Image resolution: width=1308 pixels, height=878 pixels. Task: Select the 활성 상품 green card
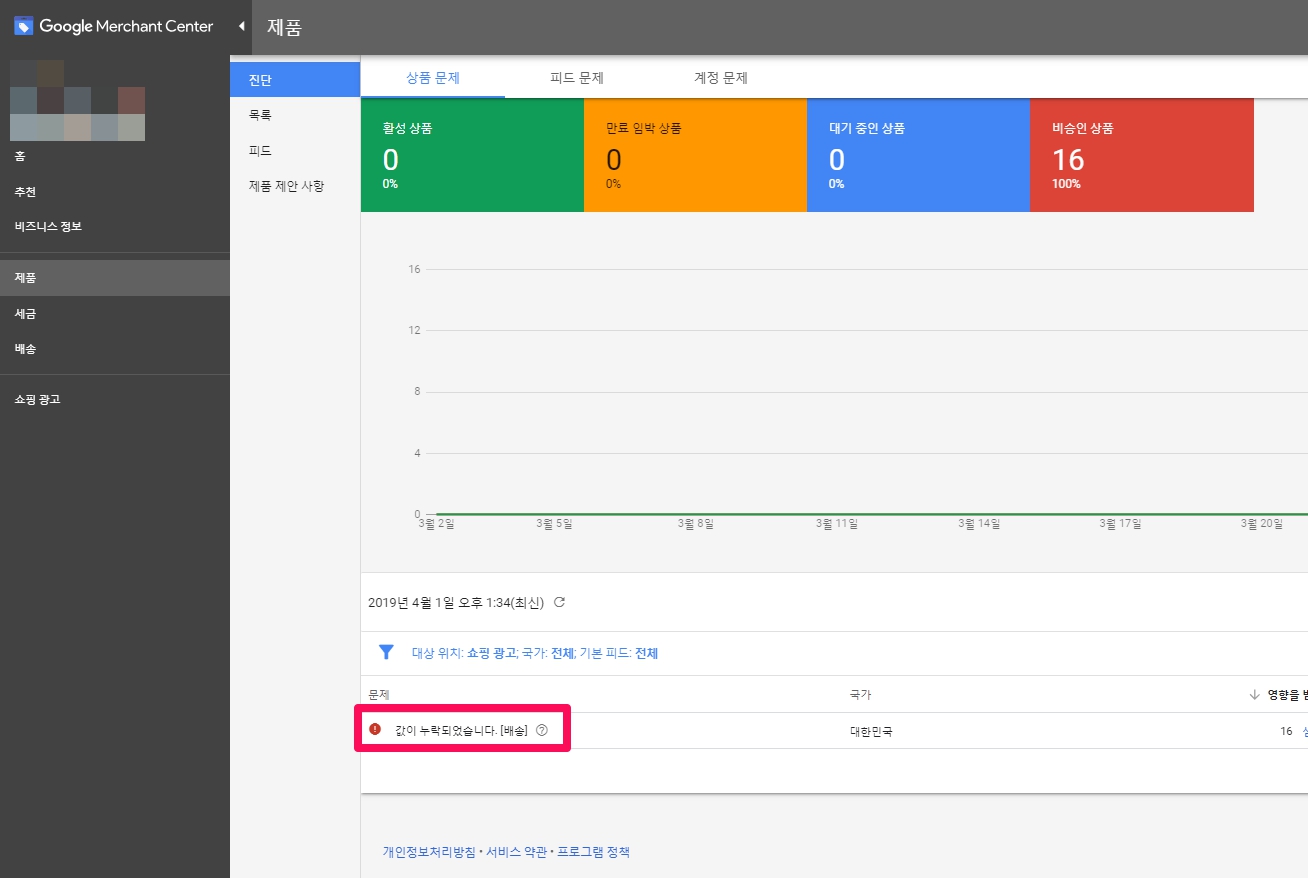coord(472,155)
